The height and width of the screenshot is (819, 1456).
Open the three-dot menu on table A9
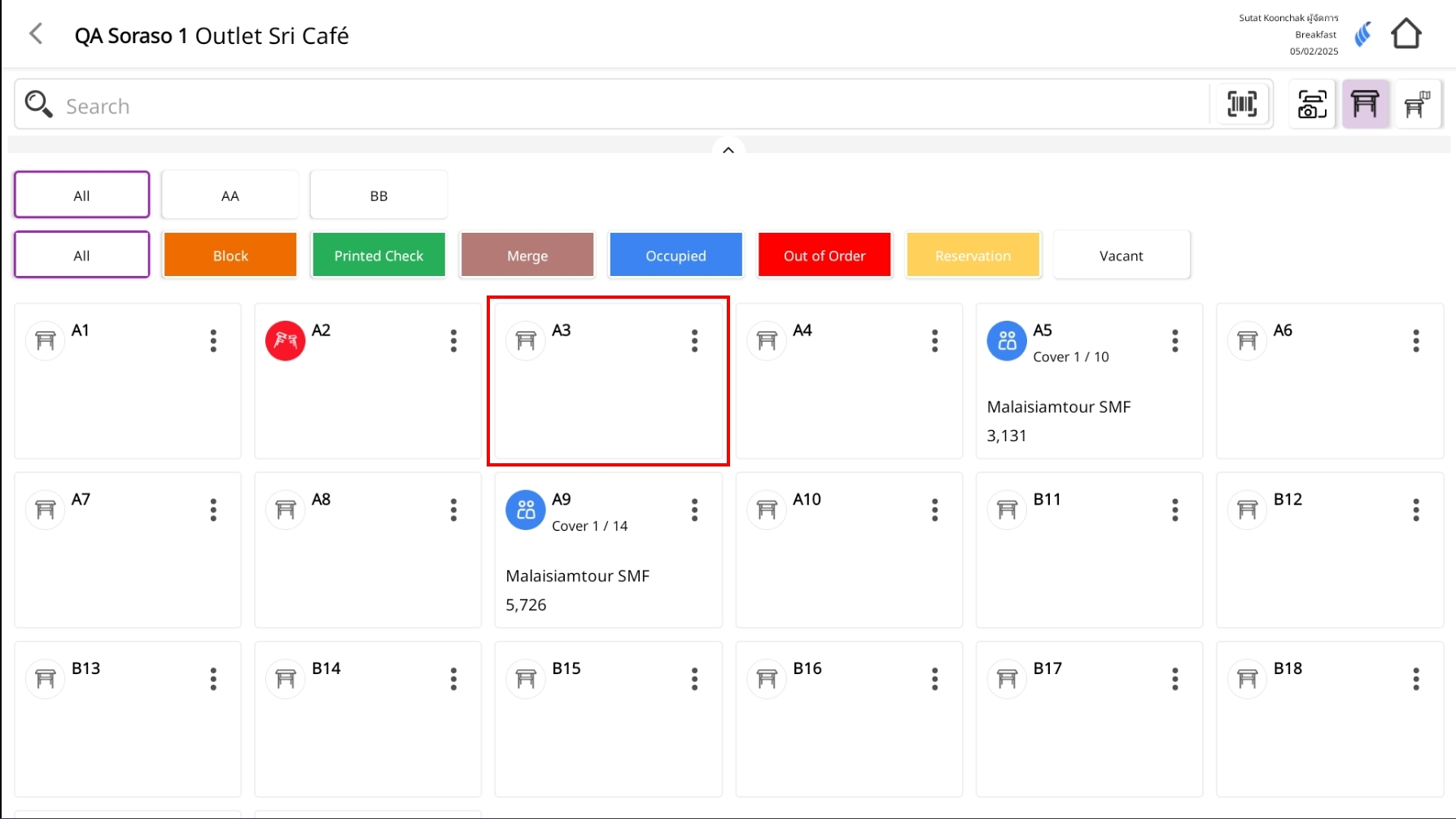694,510
